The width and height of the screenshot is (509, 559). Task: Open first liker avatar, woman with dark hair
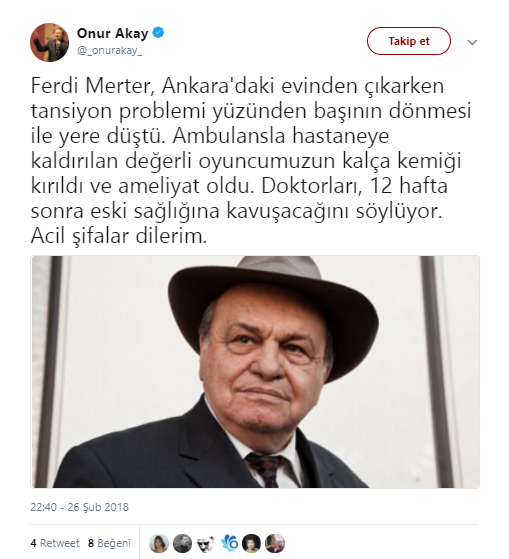click(159, 543)
